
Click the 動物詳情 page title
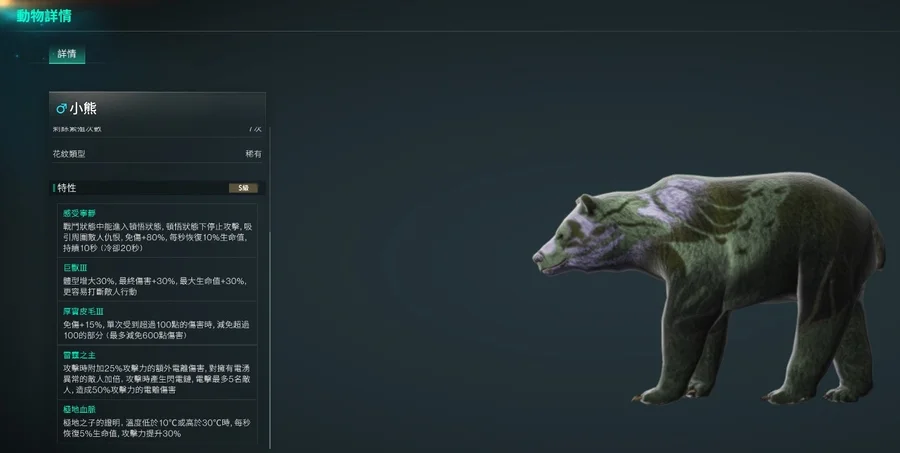(44, 16)
